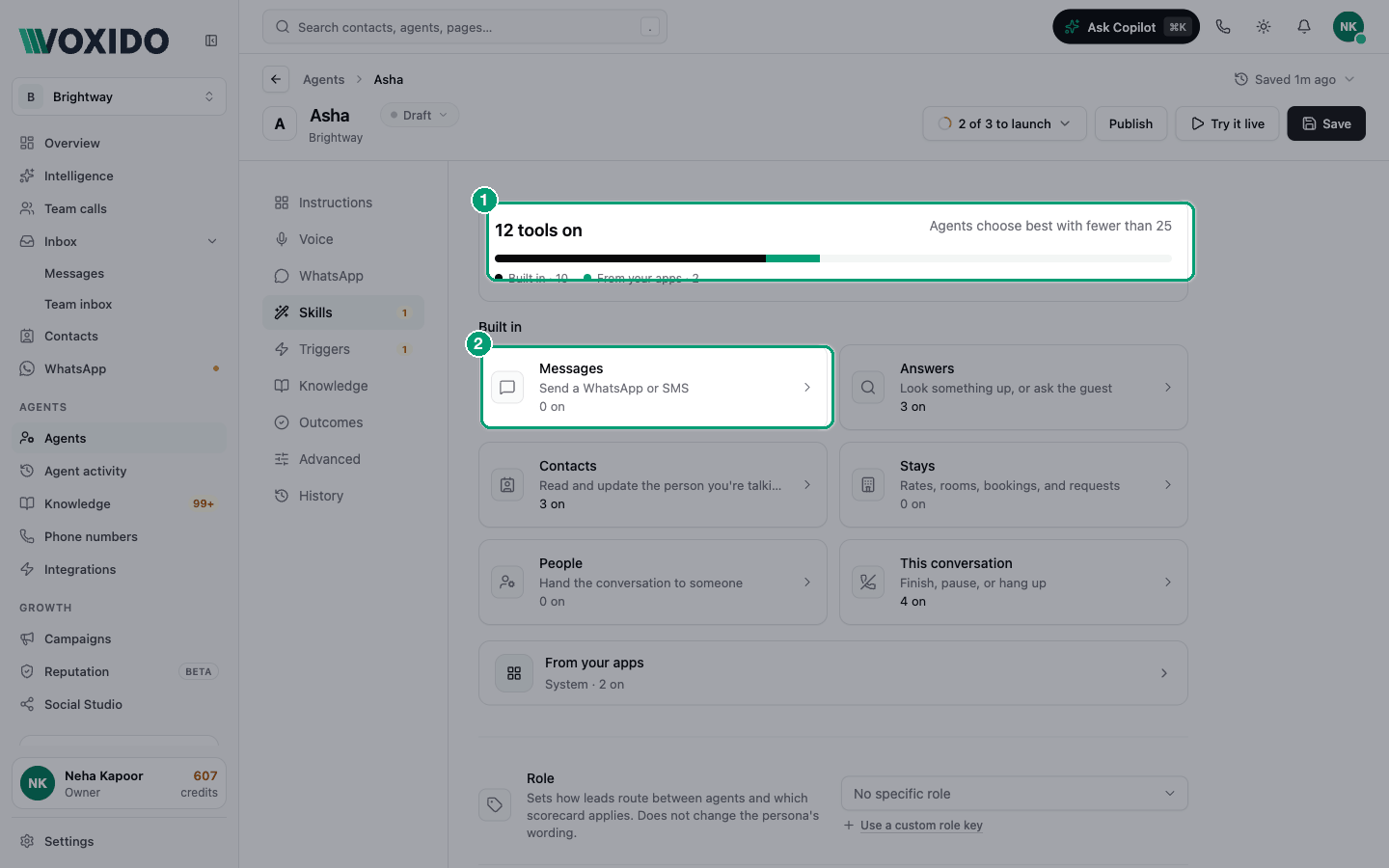Switch to the Instructions tab

coord(342,203)
